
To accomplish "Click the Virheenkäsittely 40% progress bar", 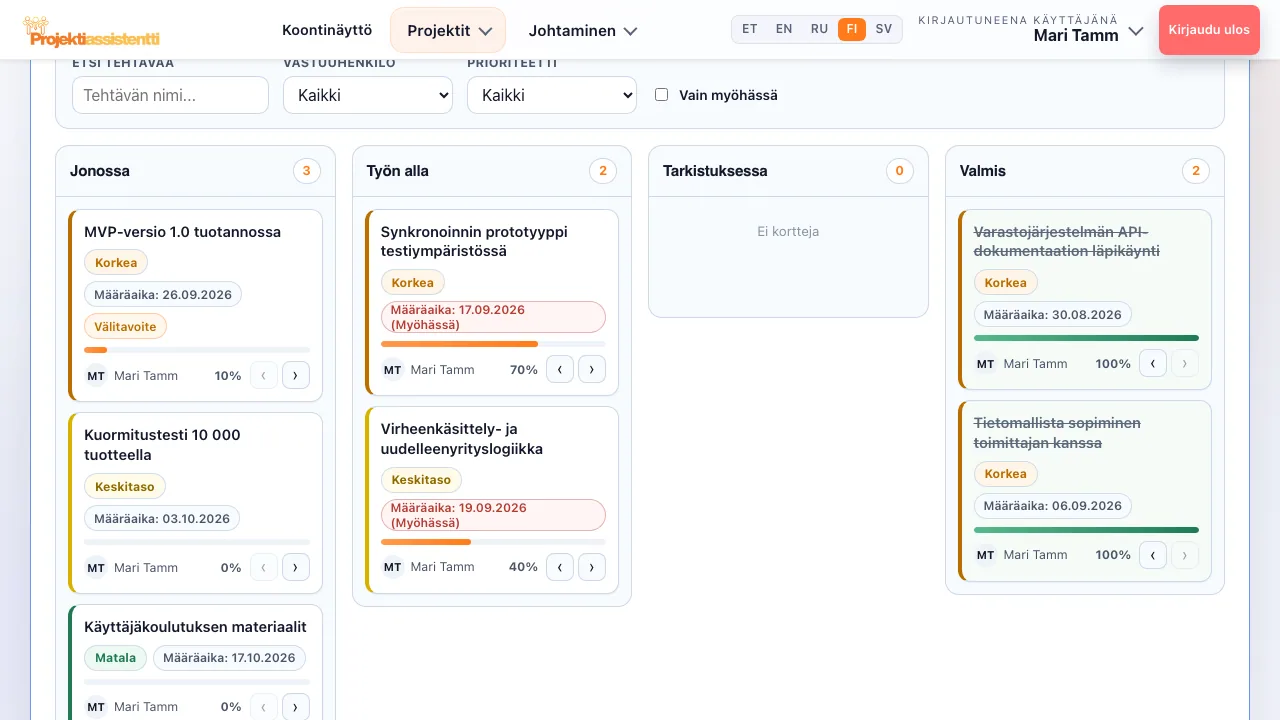I will point(493,542).
